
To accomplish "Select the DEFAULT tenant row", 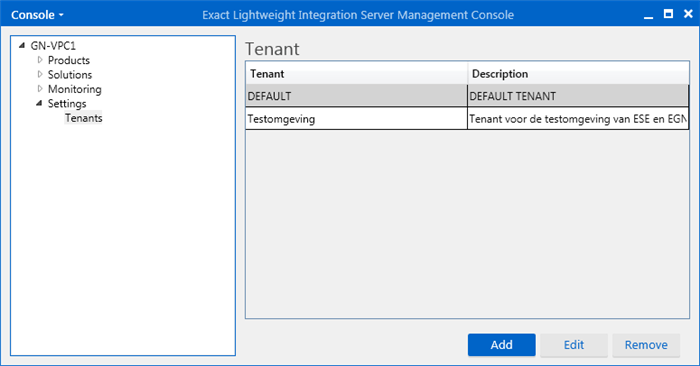I will pyautogui.click(x=467, y=96).
